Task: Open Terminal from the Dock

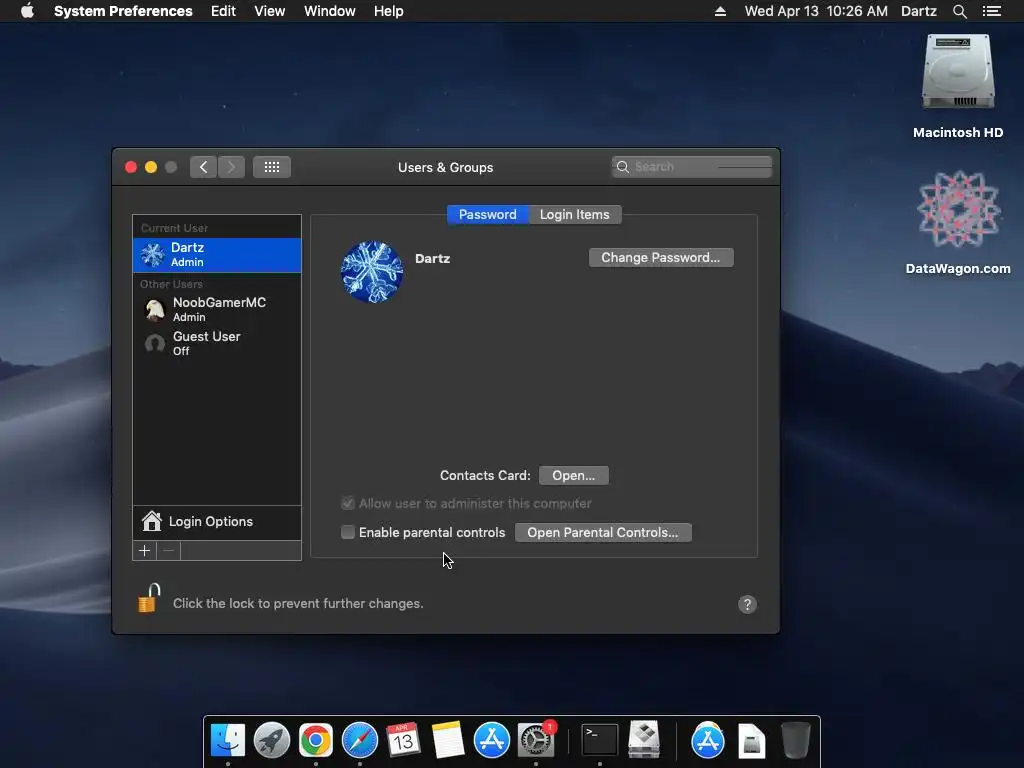Action: [x=600, y=740]
